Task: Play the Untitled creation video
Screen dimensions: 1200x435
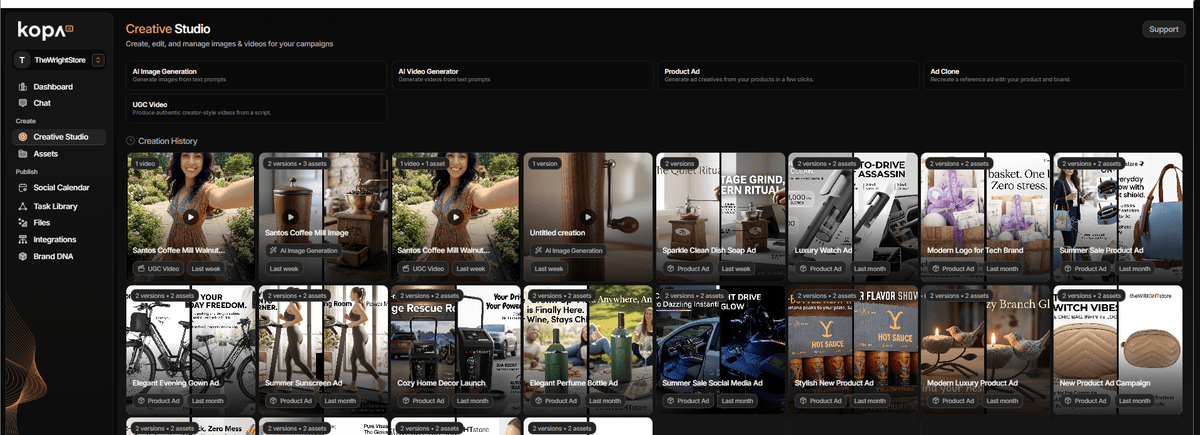Action: point(587,216)
